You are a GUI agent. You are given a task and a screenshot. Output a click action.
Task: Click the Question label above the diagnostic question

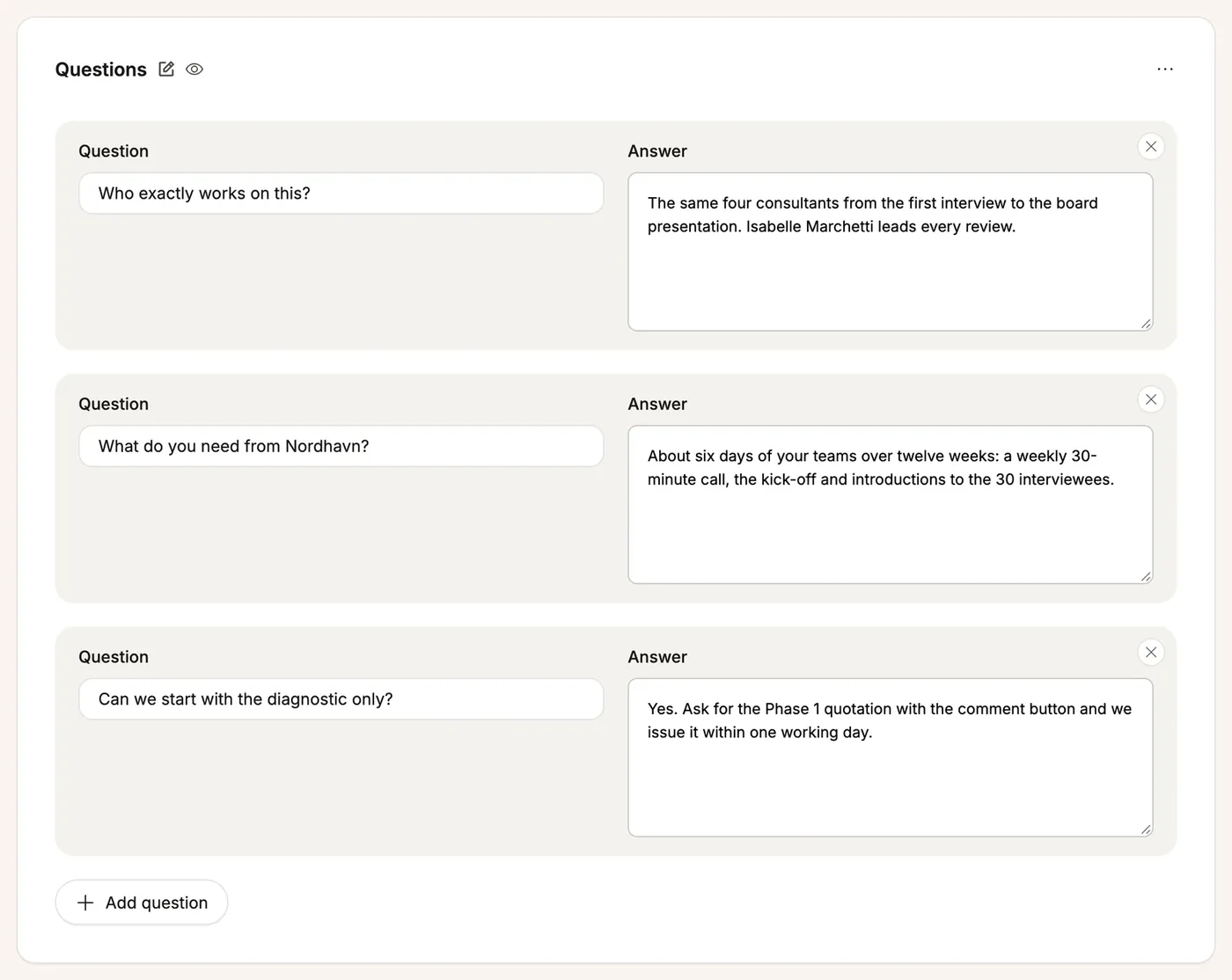click(114, 657)
